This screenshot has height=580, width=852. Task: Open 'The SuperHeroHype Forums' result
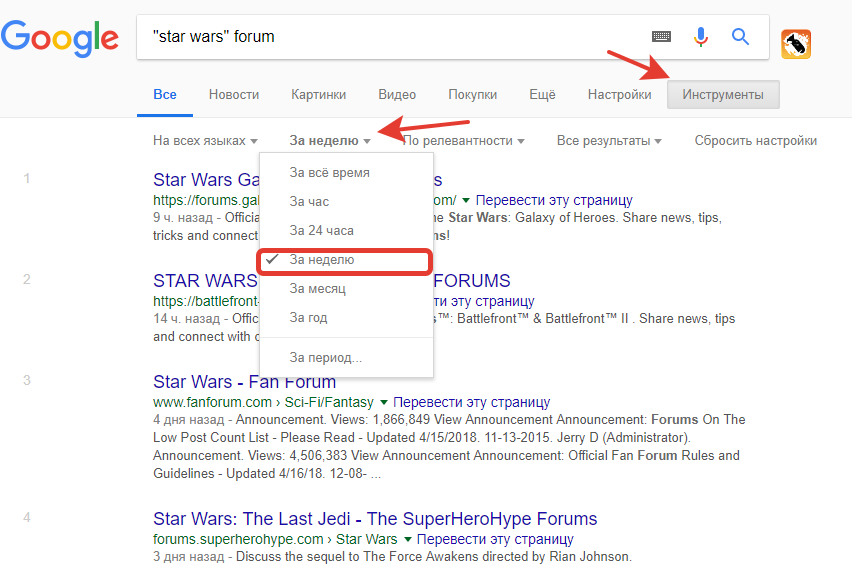375,519
